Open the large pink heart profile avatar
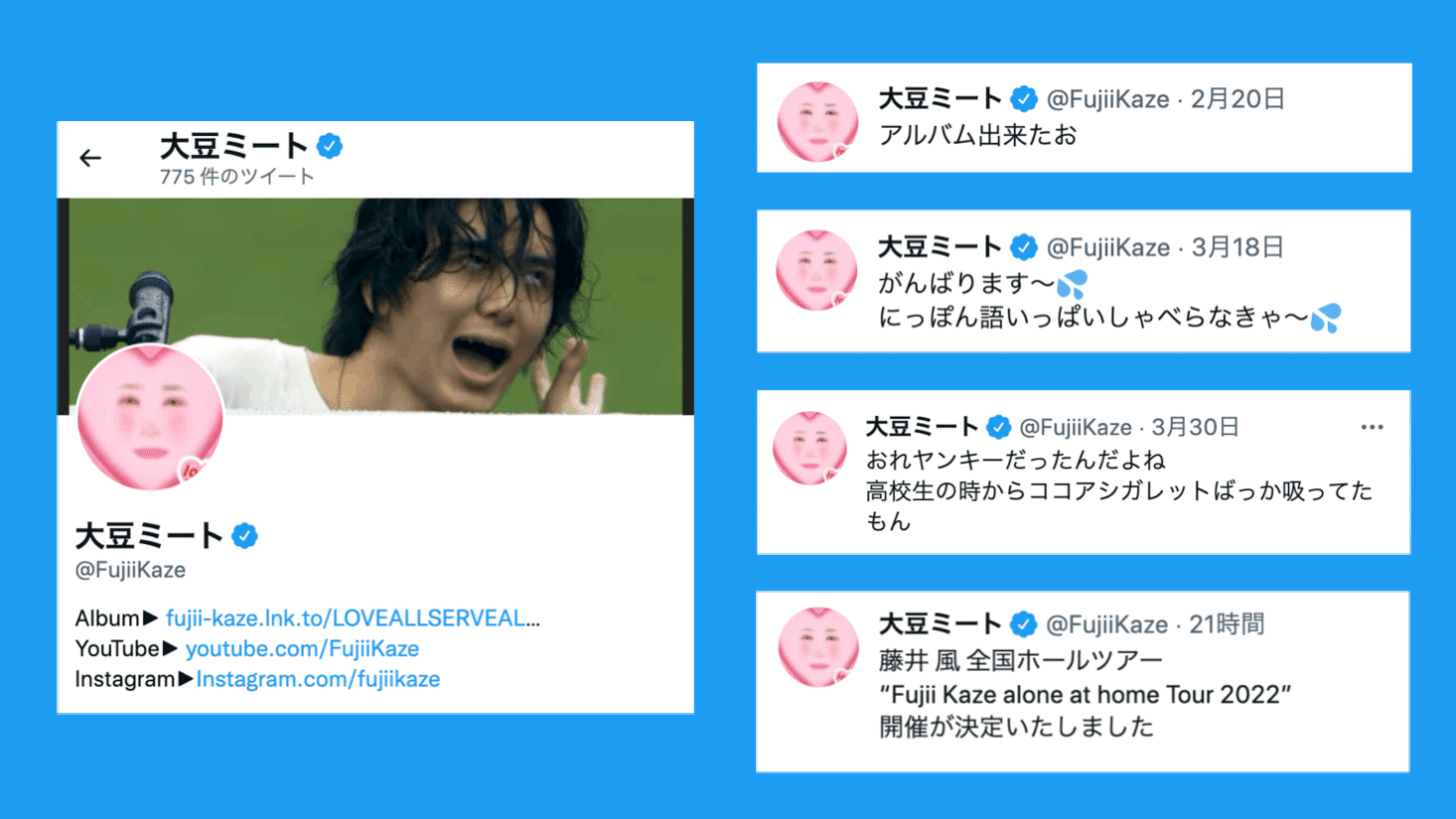 (150, 418)
